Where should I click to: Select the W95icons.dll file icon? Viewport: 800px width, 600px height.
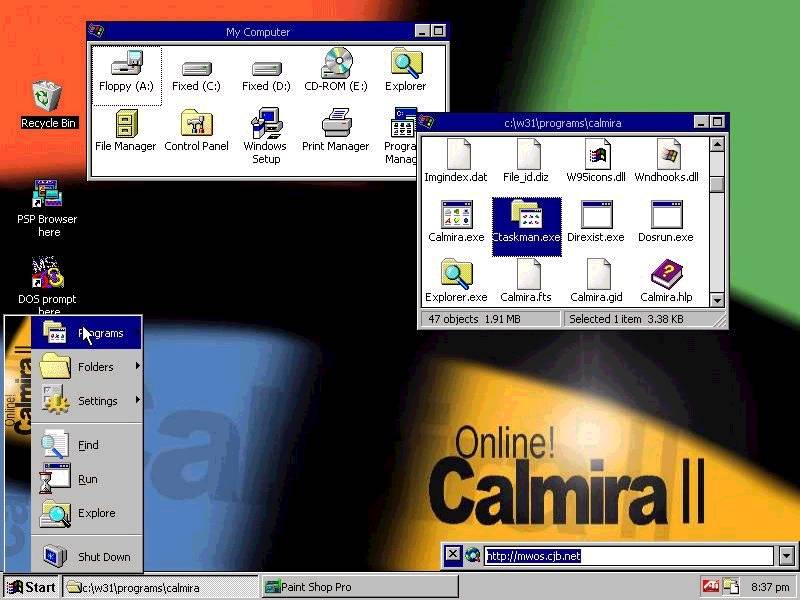click(x=596, y=157)
